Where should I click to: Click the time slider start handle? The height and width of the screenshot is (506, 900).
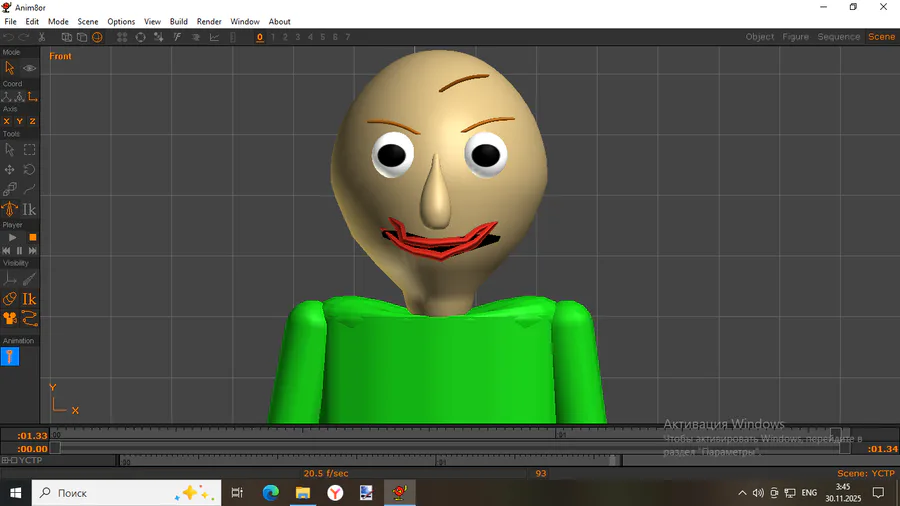pos(55,447)
